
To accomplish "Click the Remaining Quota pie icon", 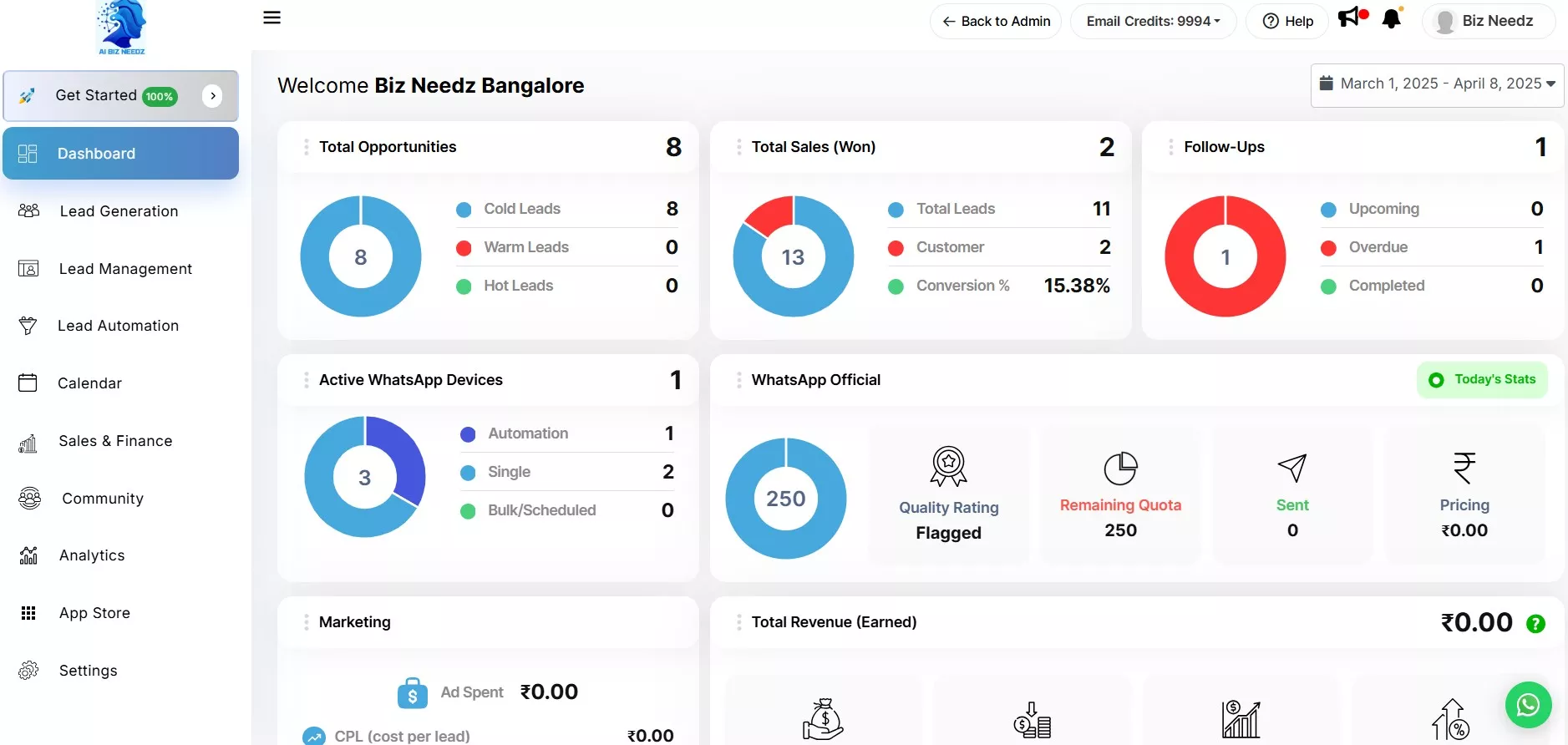I will tap(1120, 469).
